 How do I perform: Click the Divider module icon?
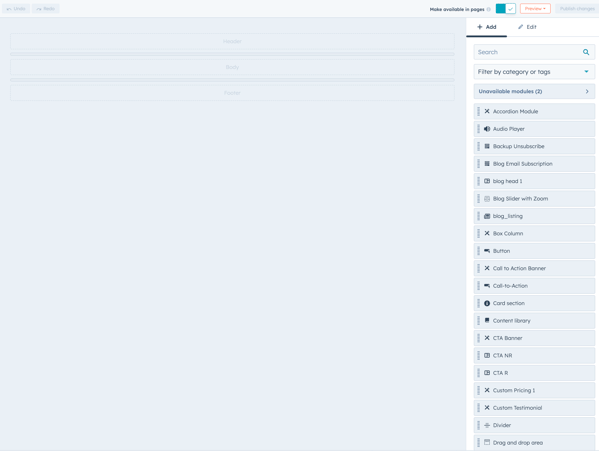tap(487, 425)
